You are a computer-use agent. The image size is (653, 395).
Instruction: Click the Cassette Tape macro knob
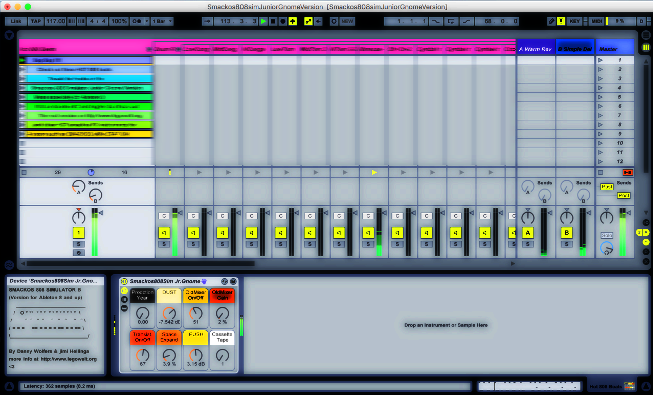[222, 355]
